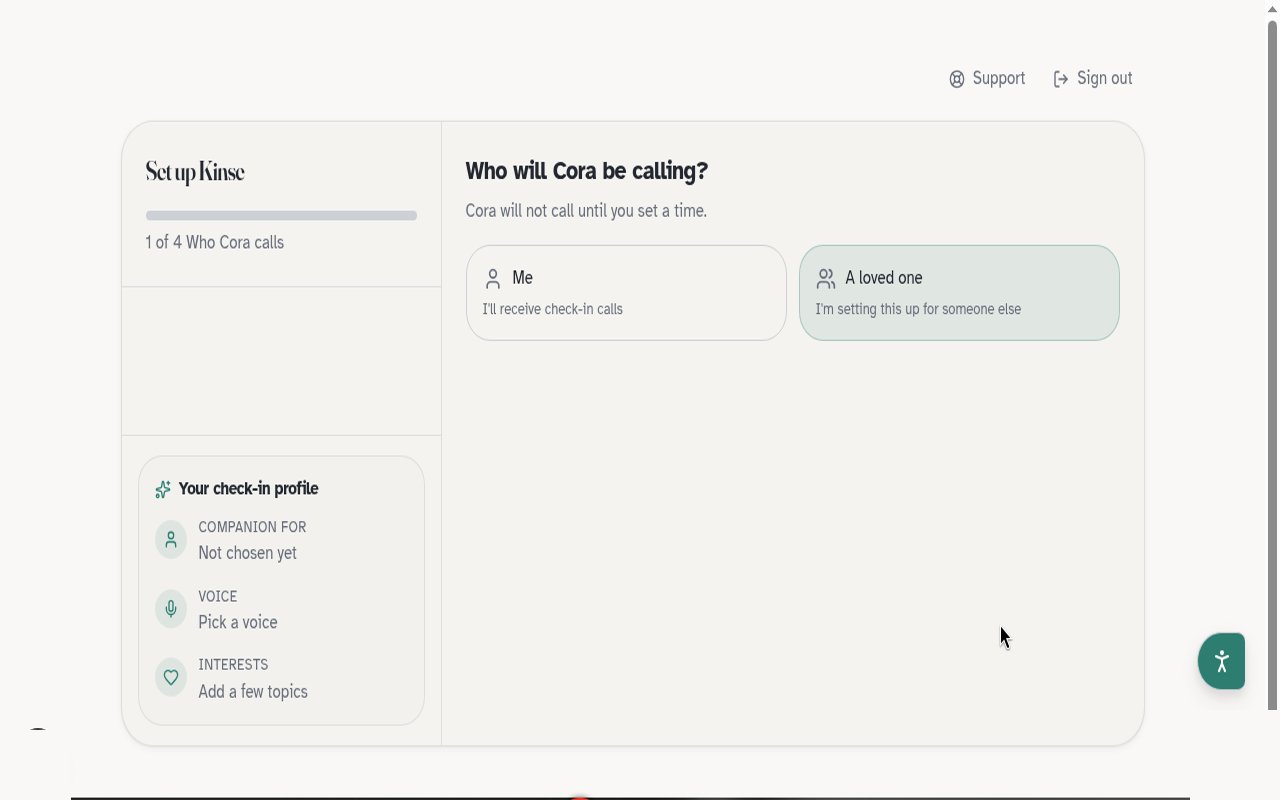Click the "Your check-in profile" title
The width and height of the screenshot is (1280, 800).
tap(249, 489)
